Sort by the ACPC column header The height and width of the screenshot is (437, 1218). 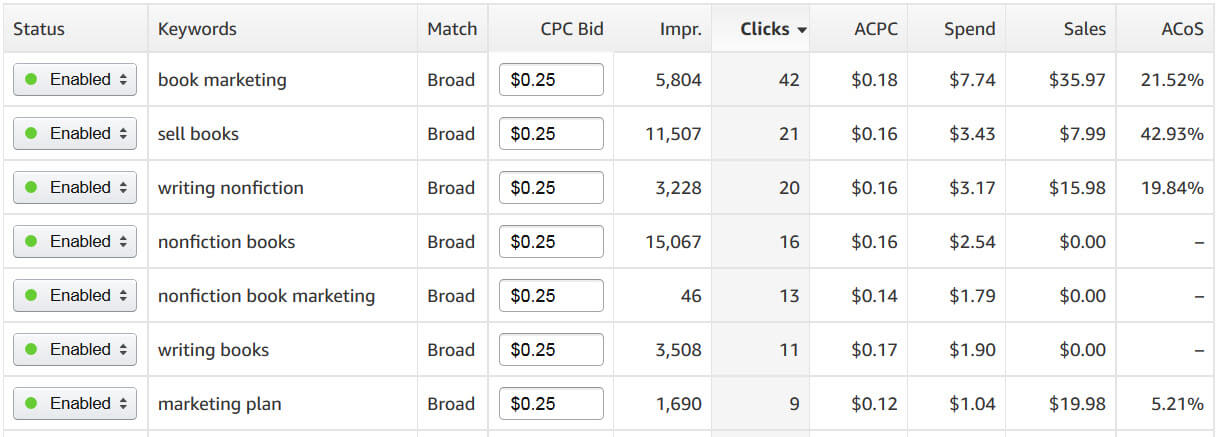pyautogui.click(x=876, y=29)
